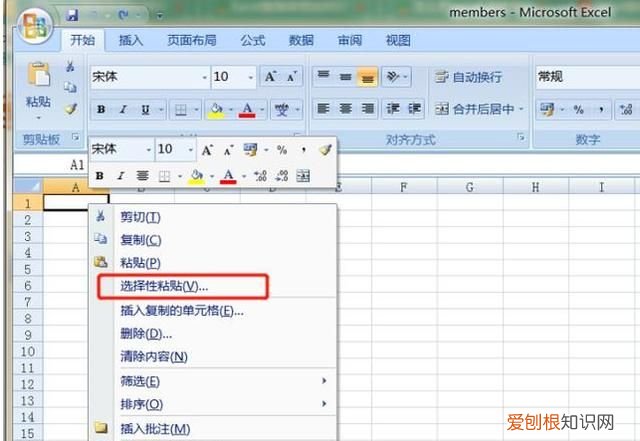Apply red font color in ribbon
This screenshot has height=441, width=640.
247,109
